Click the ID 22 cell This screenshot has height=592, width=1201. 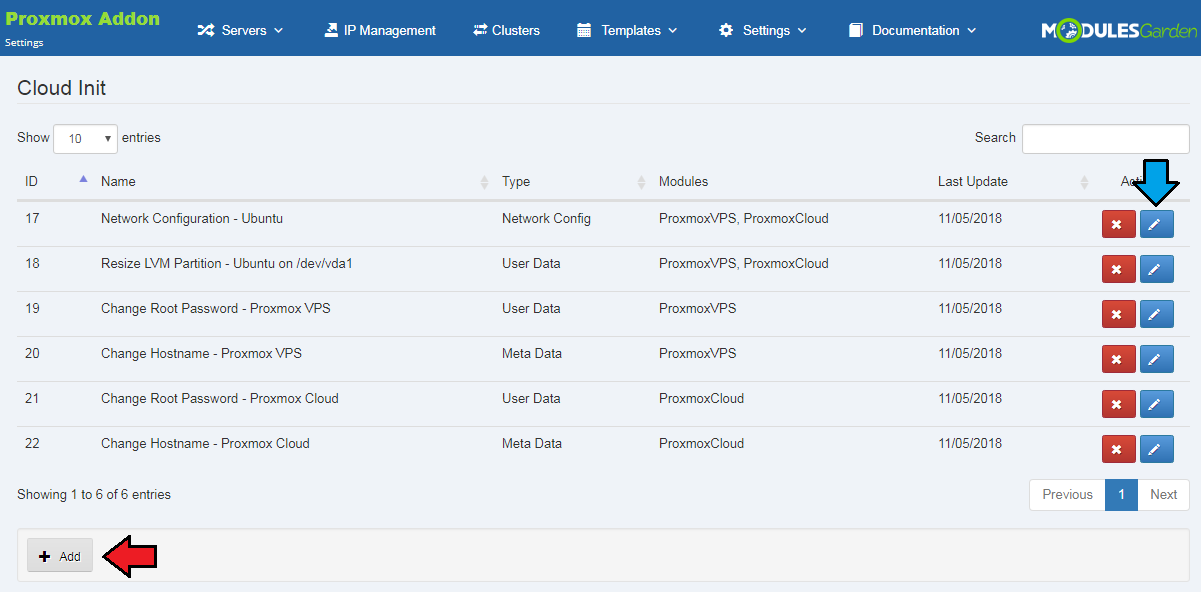click(32, 443)
